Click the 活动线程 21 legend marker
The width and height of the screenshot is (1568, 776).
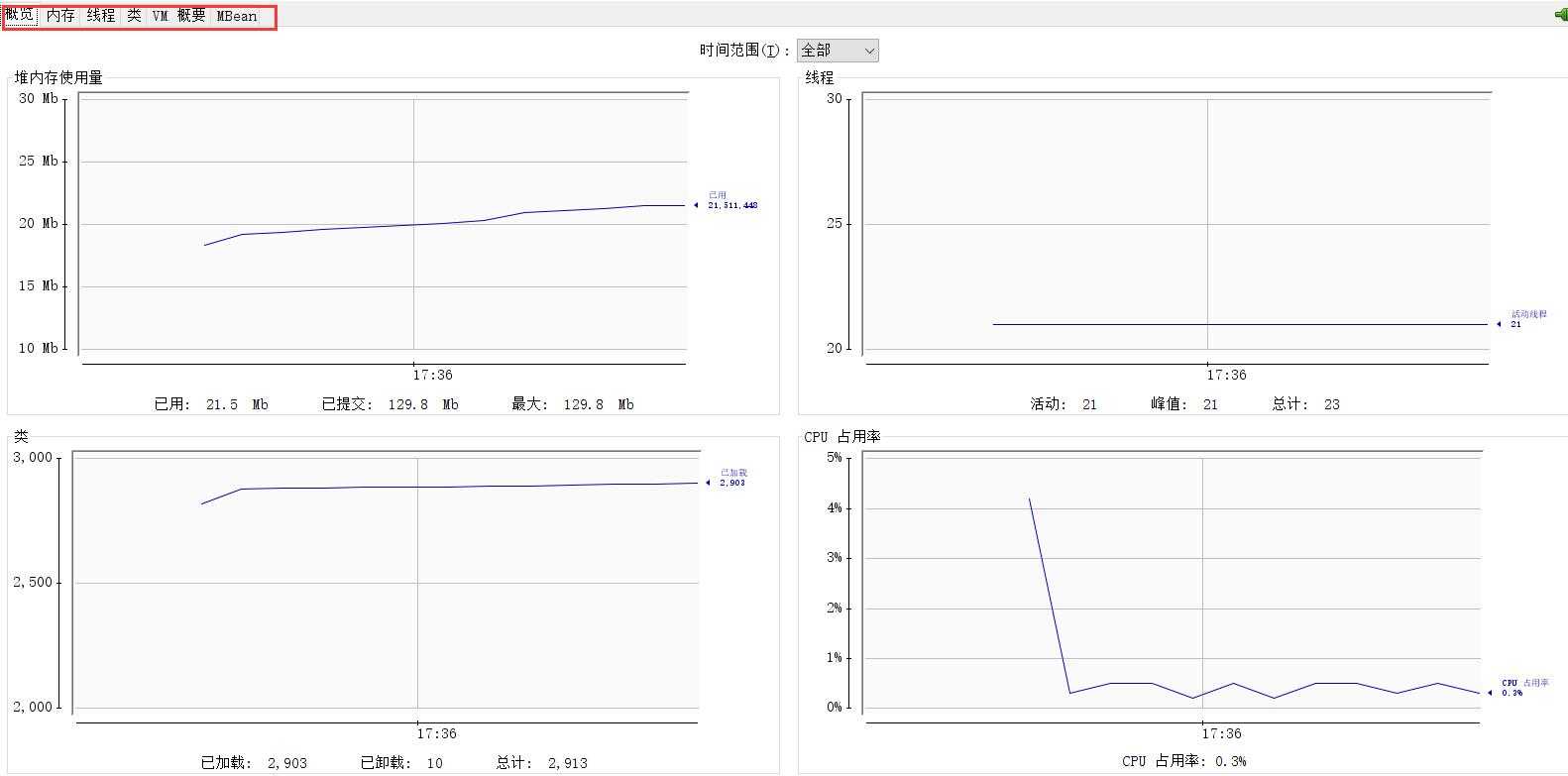[x=1522, y=319]
